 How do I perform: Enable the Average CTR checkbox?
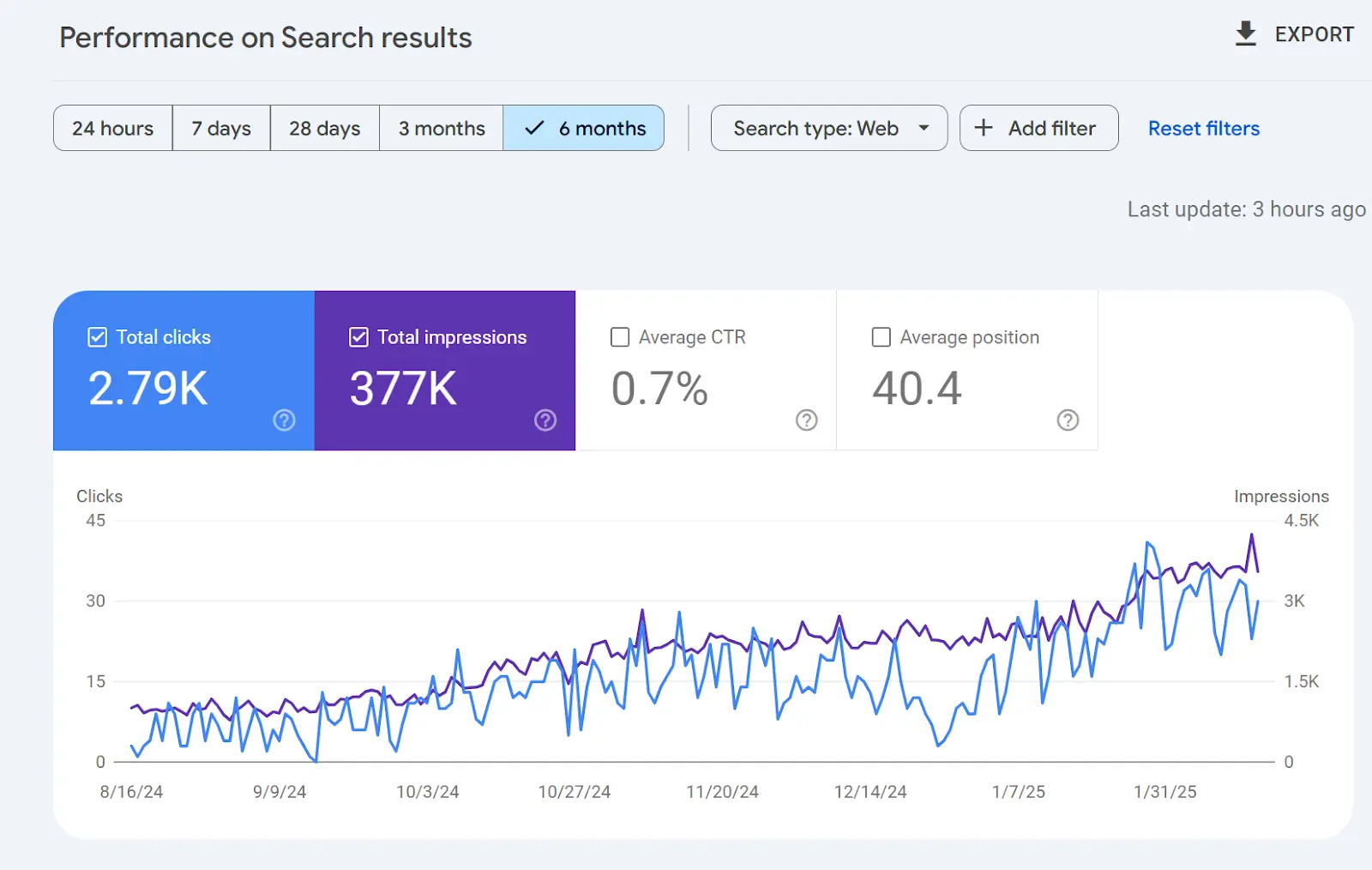[620, 337]
